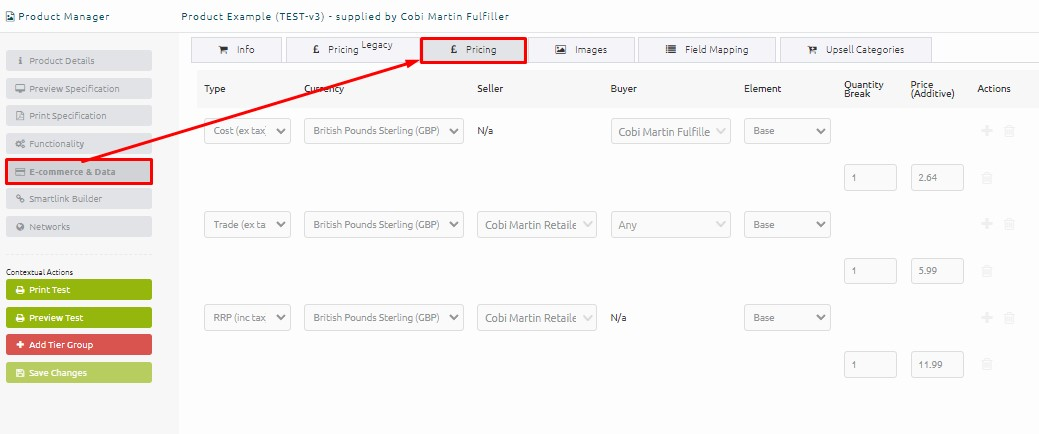Screen dimensions: 1039x434
Task: Click the trash icon beside price 2.64
Action: click(987, 178)
